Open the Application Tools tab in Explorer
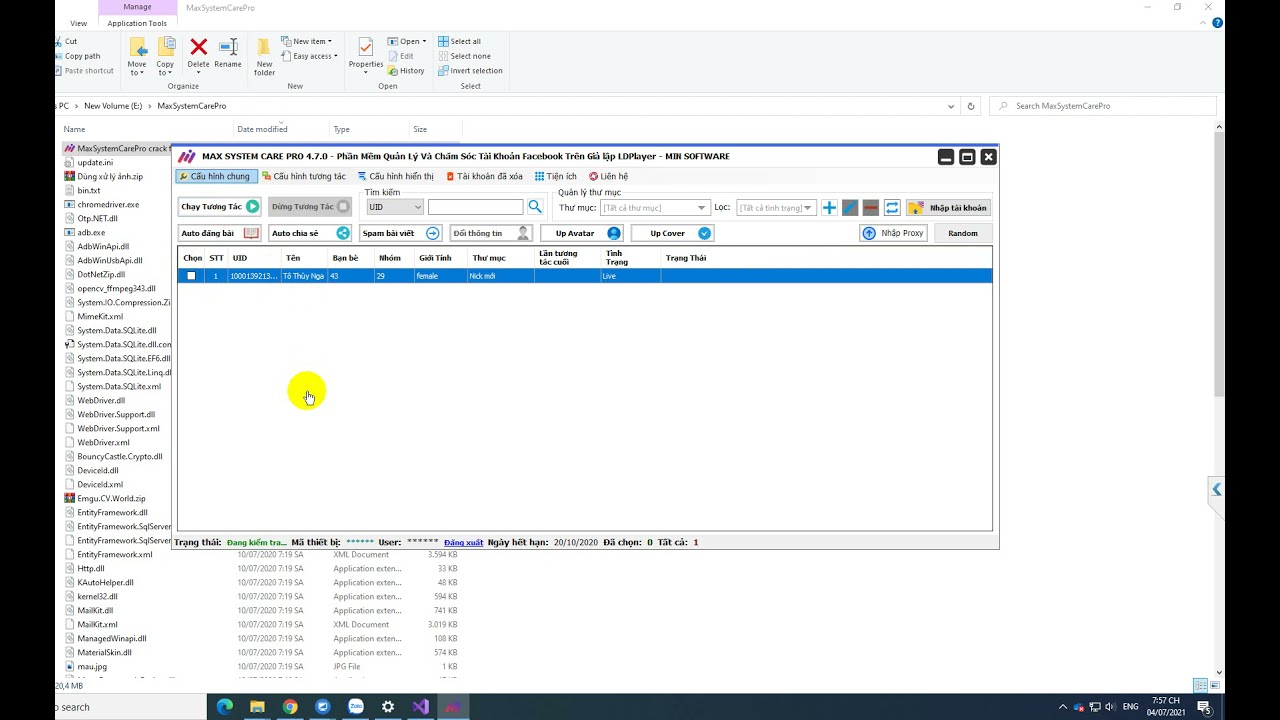The height and width of the screenshot is (720, 1280). (x=137, y=23)
